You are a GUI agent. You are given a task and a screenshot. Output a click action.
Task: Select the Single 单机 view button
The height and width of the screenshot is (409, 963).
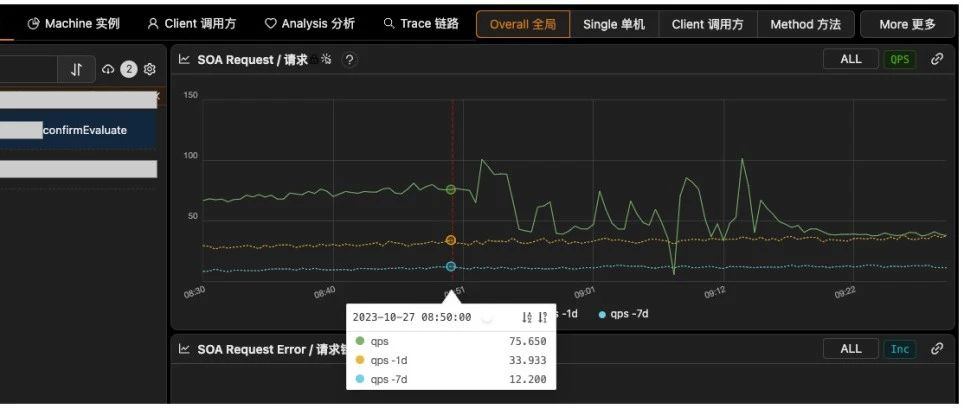(614, 24)
